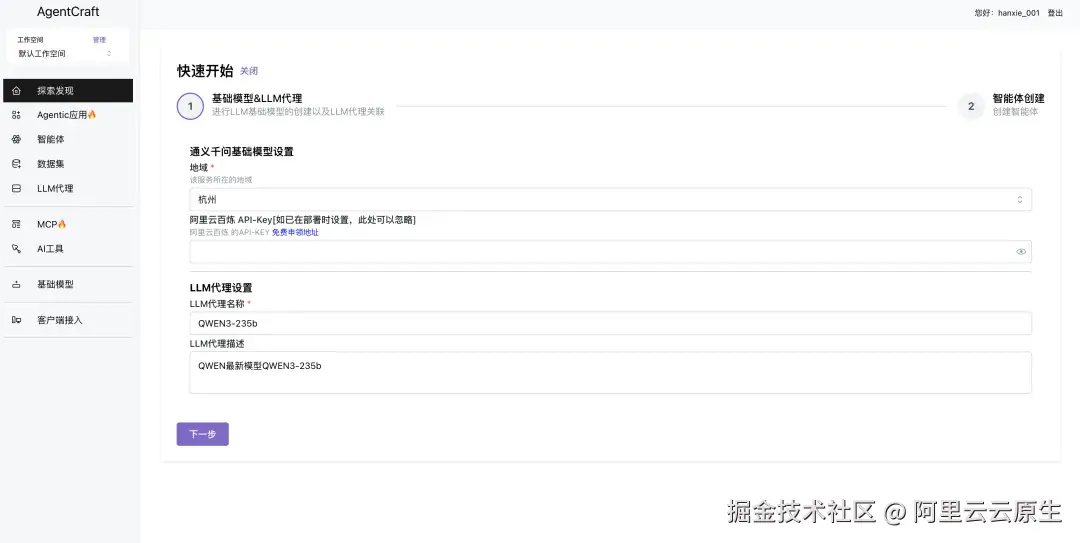Open the 智能体 menu item
The width and height of the screenshot is (1080, 543).
[68, 139]
